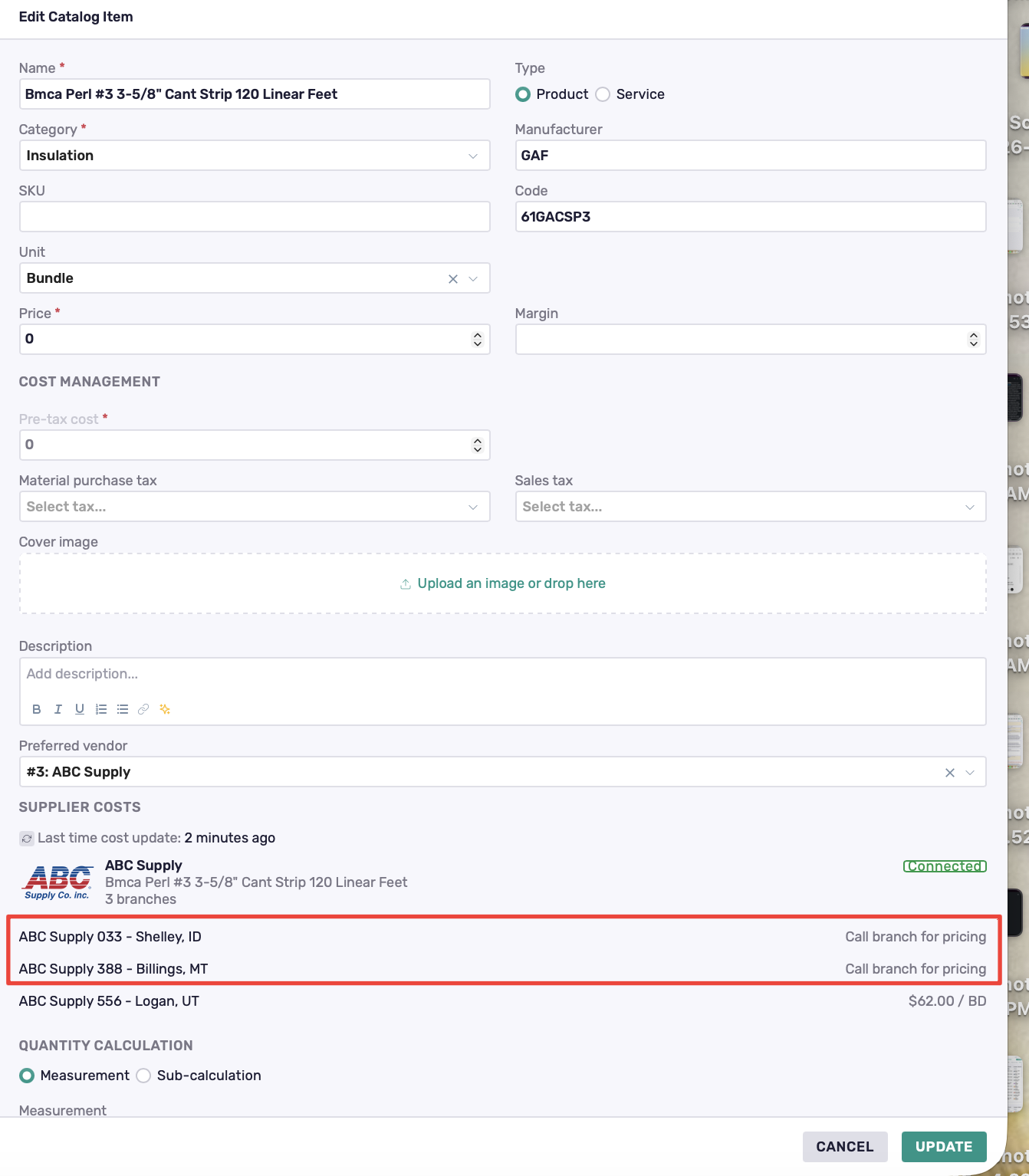Click into the Manufacturer field containing GAF
The height and width of the screenshot is (1176, 1029).
coord(751,156)
